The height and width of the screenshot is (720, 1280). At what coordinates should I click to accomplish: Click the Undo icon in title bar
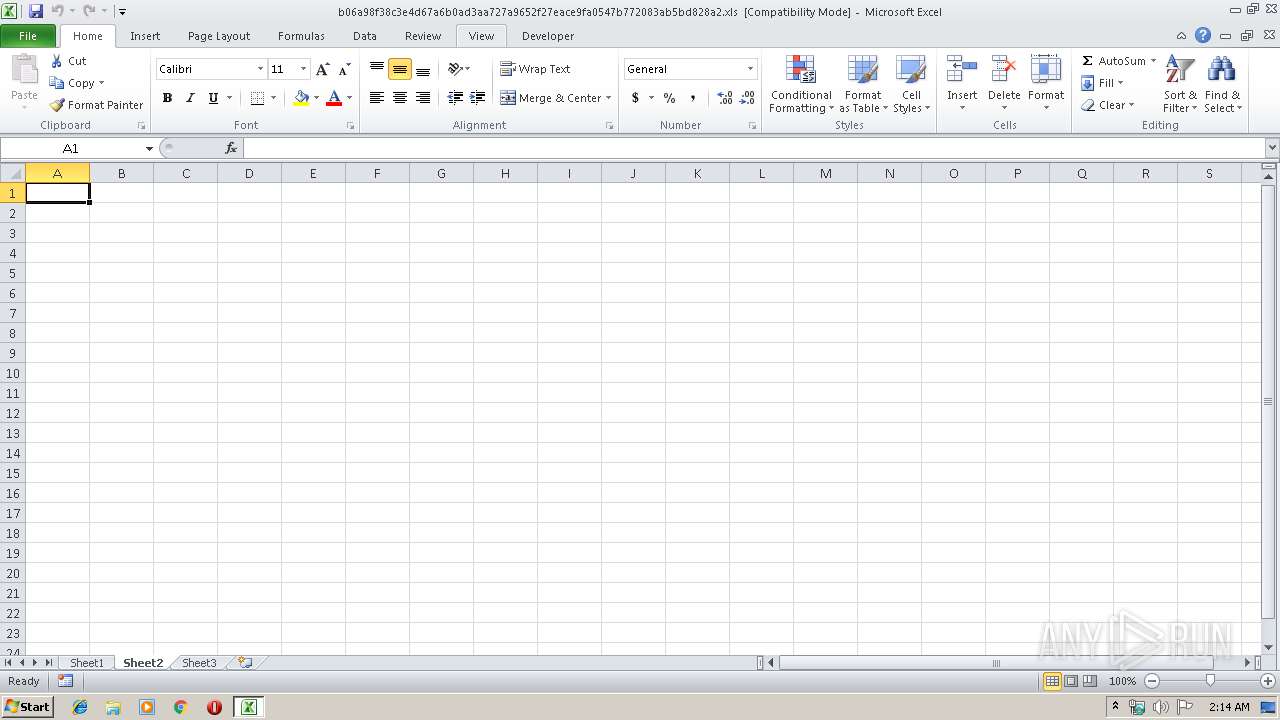tap(57, 11)
